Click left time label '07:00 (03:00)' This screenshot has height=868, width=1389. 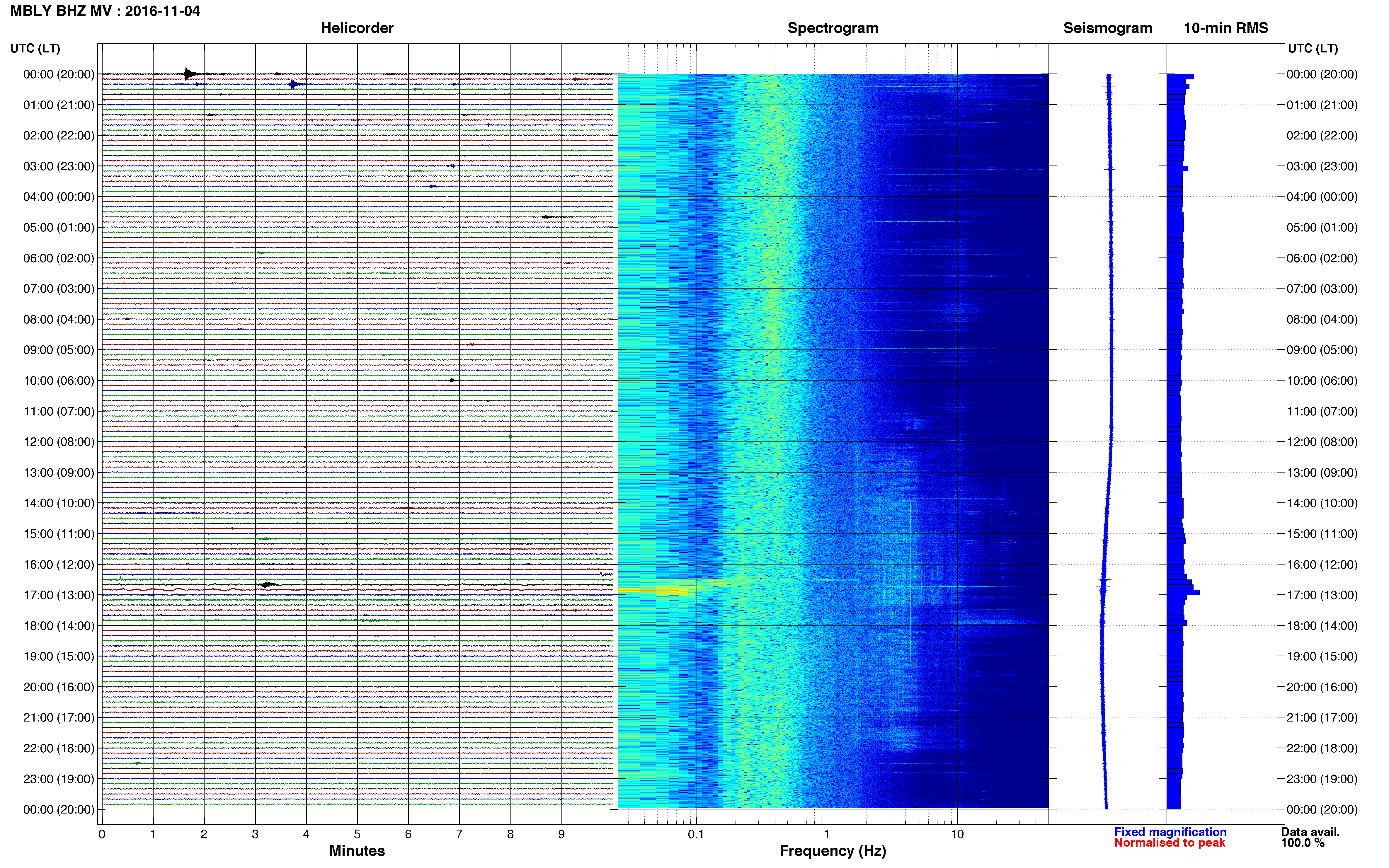pos(59,289)
